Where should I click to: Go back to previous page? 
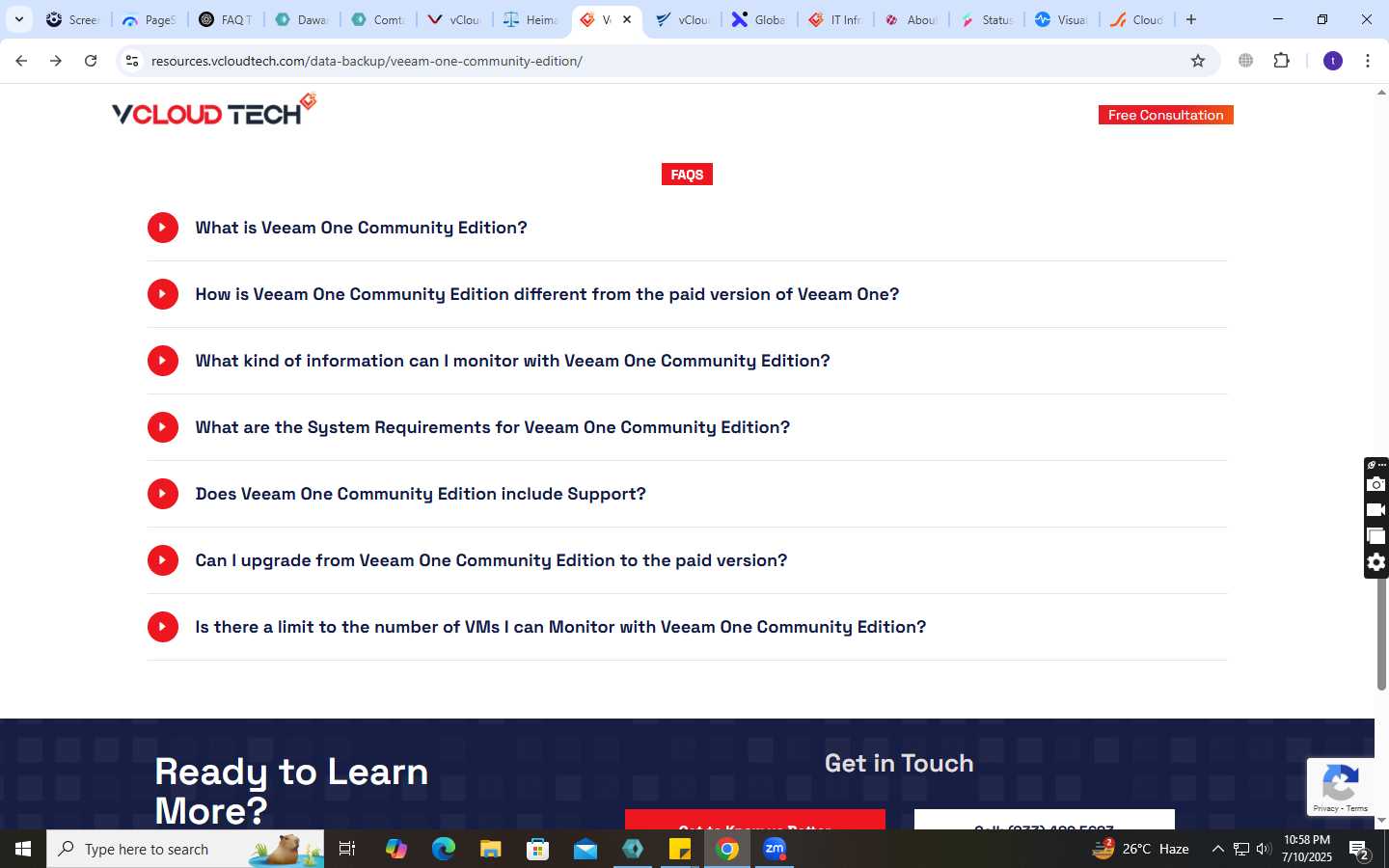pyautogui.click(x=21, y=61)
